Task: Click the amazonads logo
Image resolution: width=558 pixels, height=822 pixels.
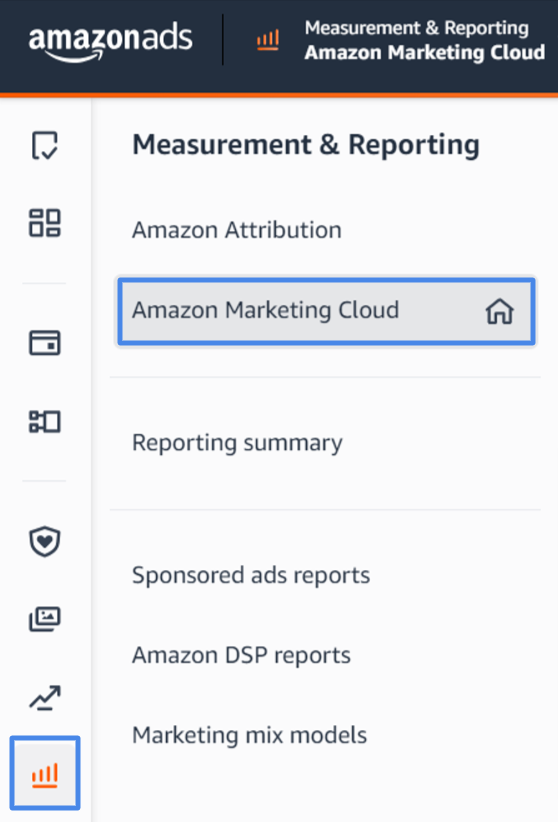Action: (111, 41)
